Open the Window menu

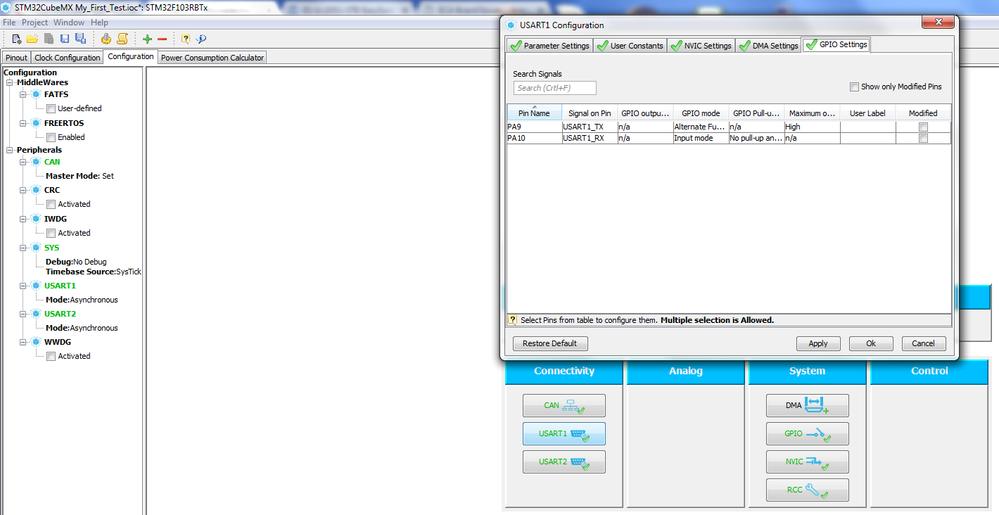[x=68, y=22]
